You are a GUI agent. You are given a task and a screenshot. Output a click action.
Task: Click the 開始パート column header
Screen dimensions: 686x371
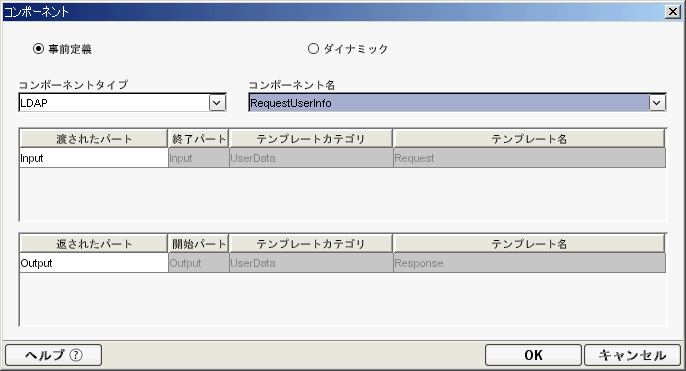click(199, 244)
